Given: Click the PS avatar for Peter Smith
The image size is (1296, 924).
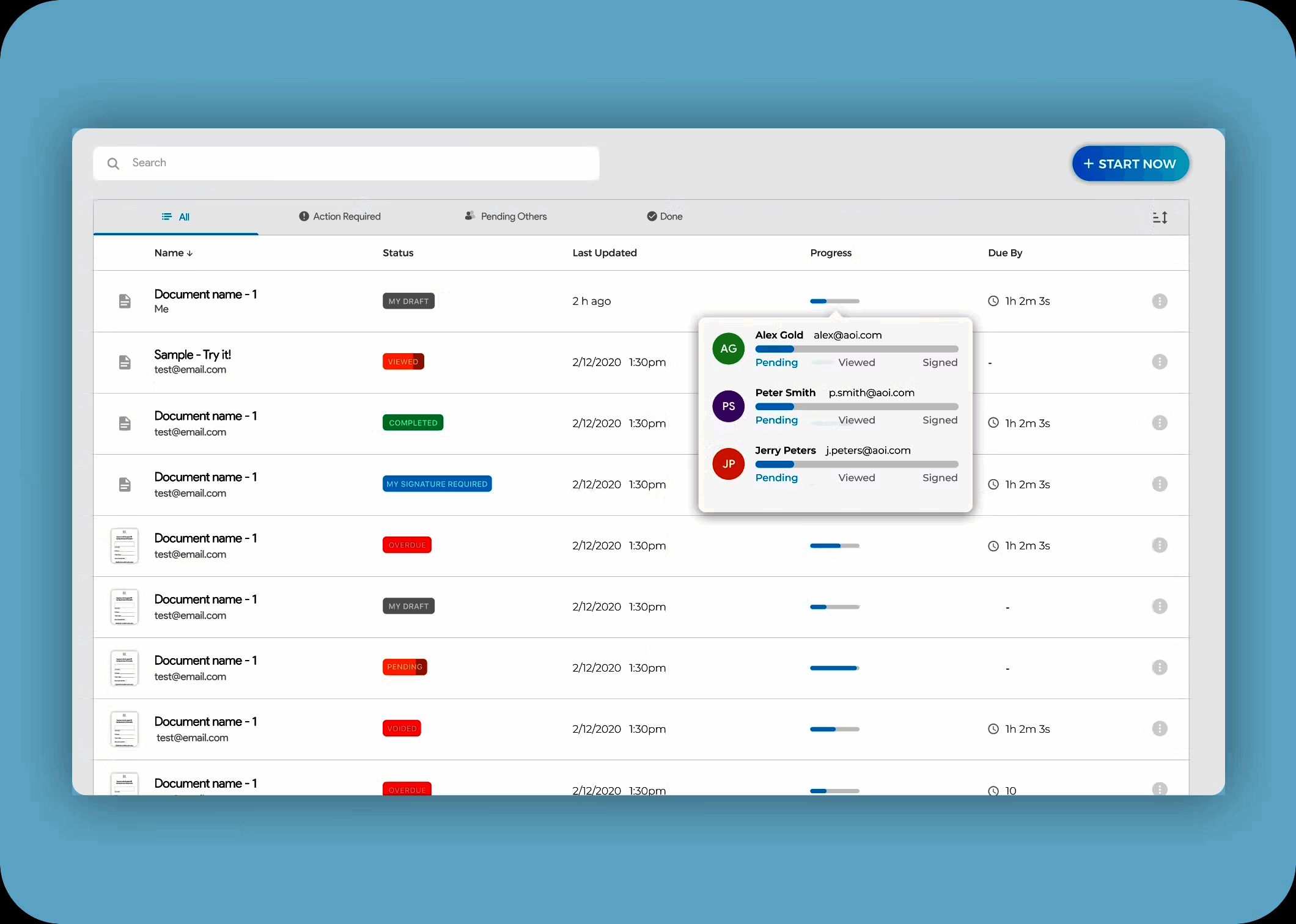Looking at the screenshot, I should 728,406.
